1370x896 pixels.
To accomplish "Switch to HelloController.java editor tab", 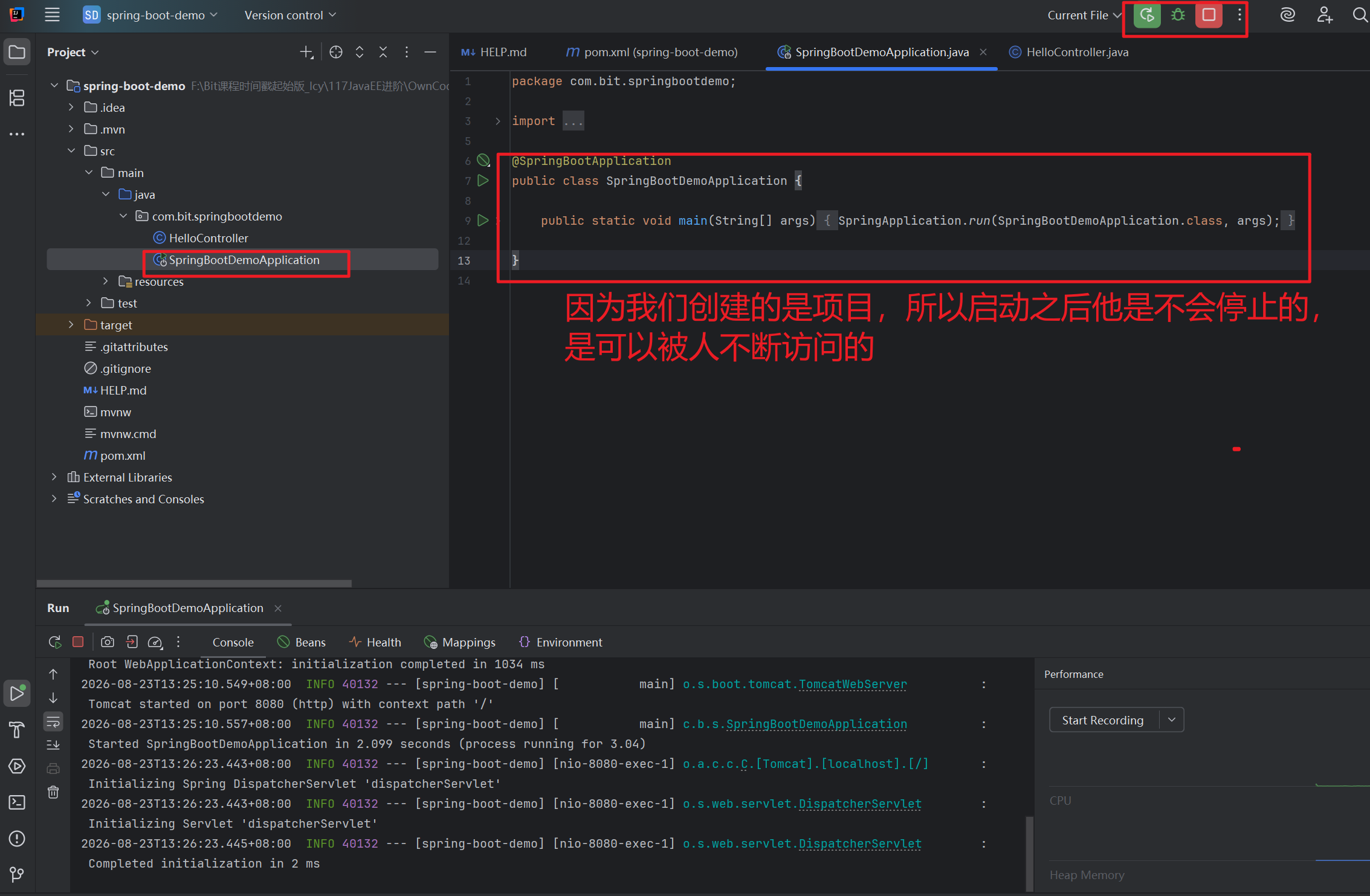I will pyautogui.click(x=1068, y=52).
